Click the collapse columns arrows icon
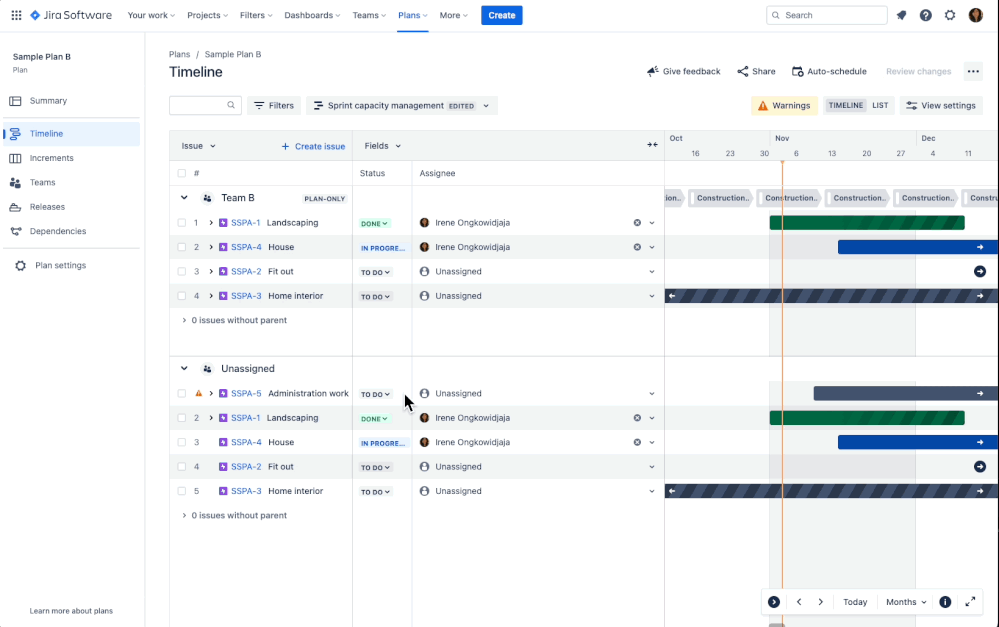This screenshot has width=999, height=627. tap(652, 145)
